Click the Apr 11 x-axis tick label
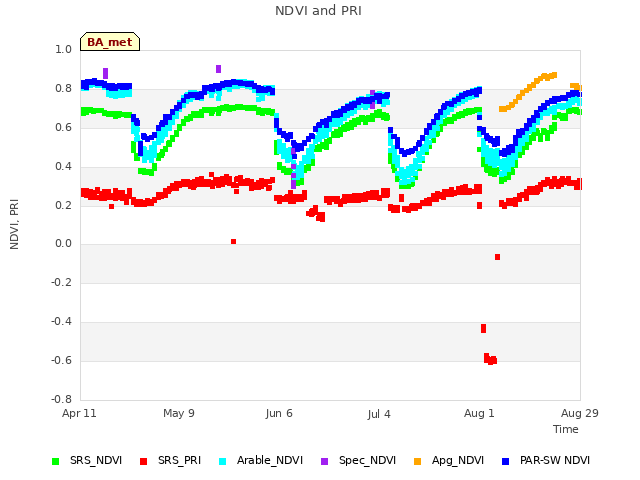640x480 pixels. [x=79, y=413]
